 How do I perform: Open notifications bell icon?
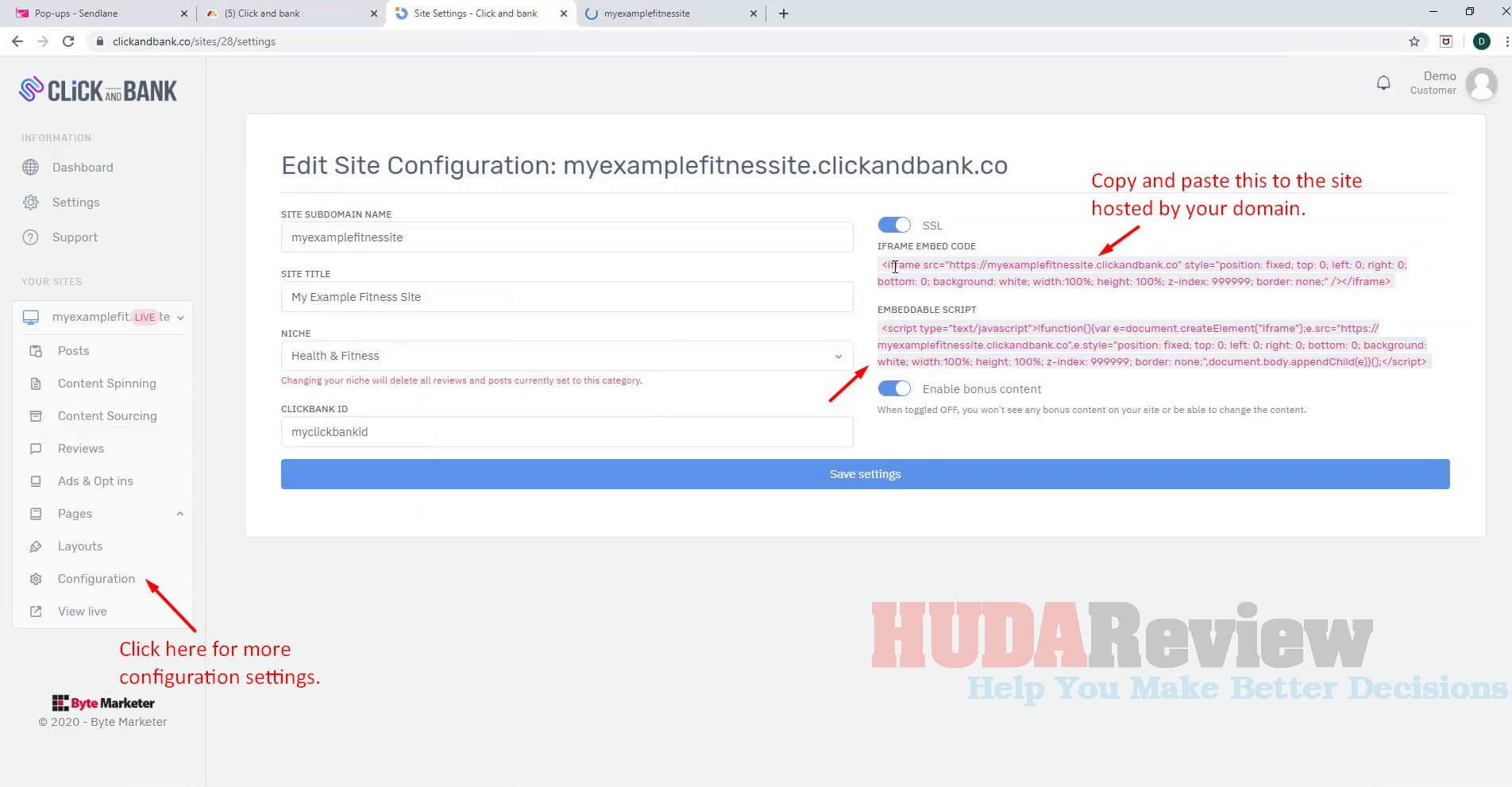(1383, 83)
